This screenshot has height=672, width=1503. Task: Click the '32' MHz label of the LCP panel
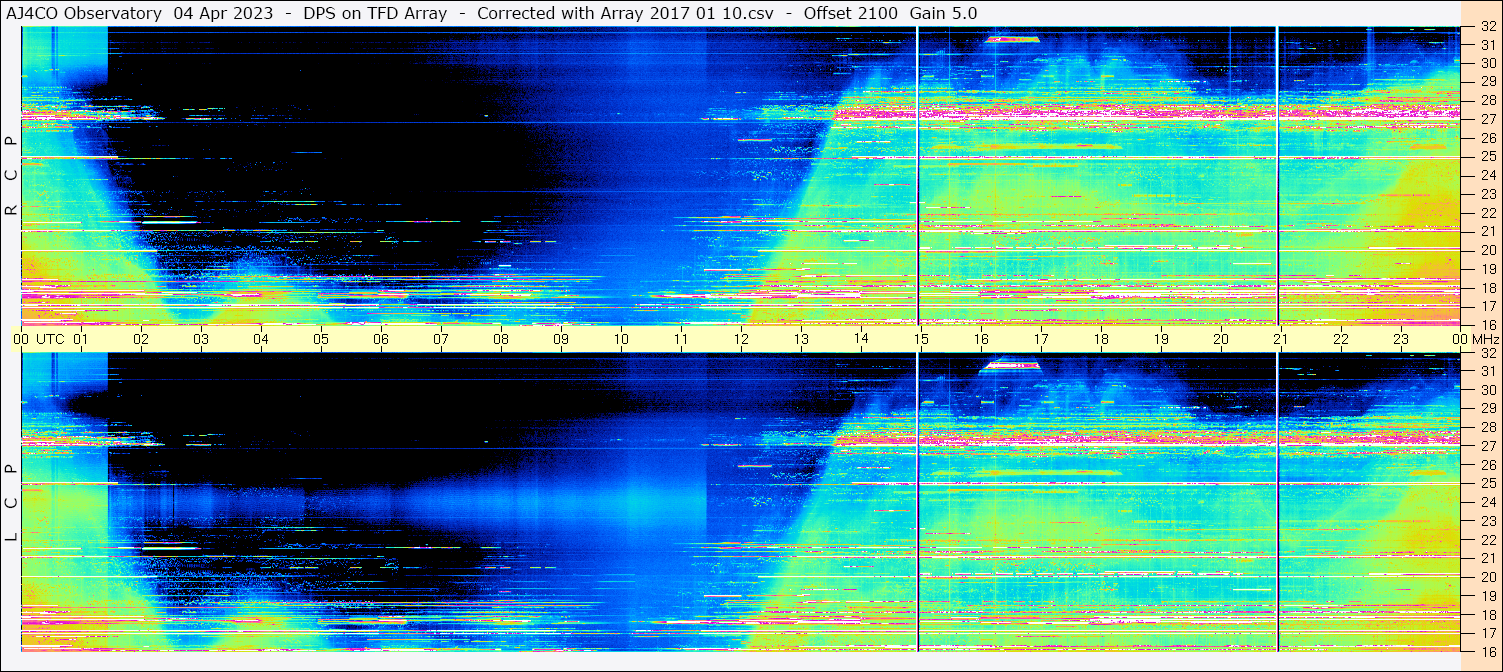coord(1488,353)
